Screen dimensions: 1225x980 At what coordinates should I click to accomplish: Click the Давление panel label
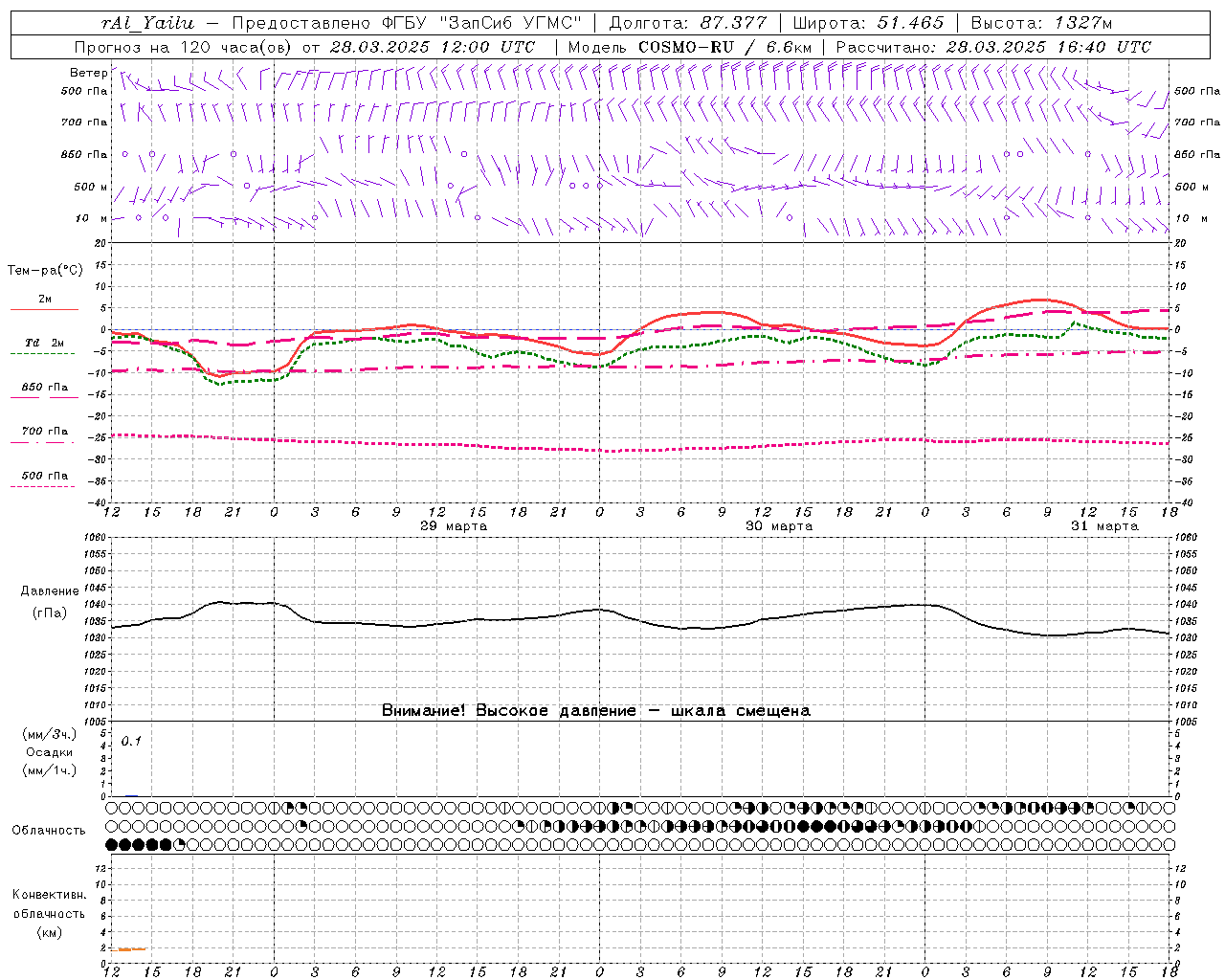point(50,591)
